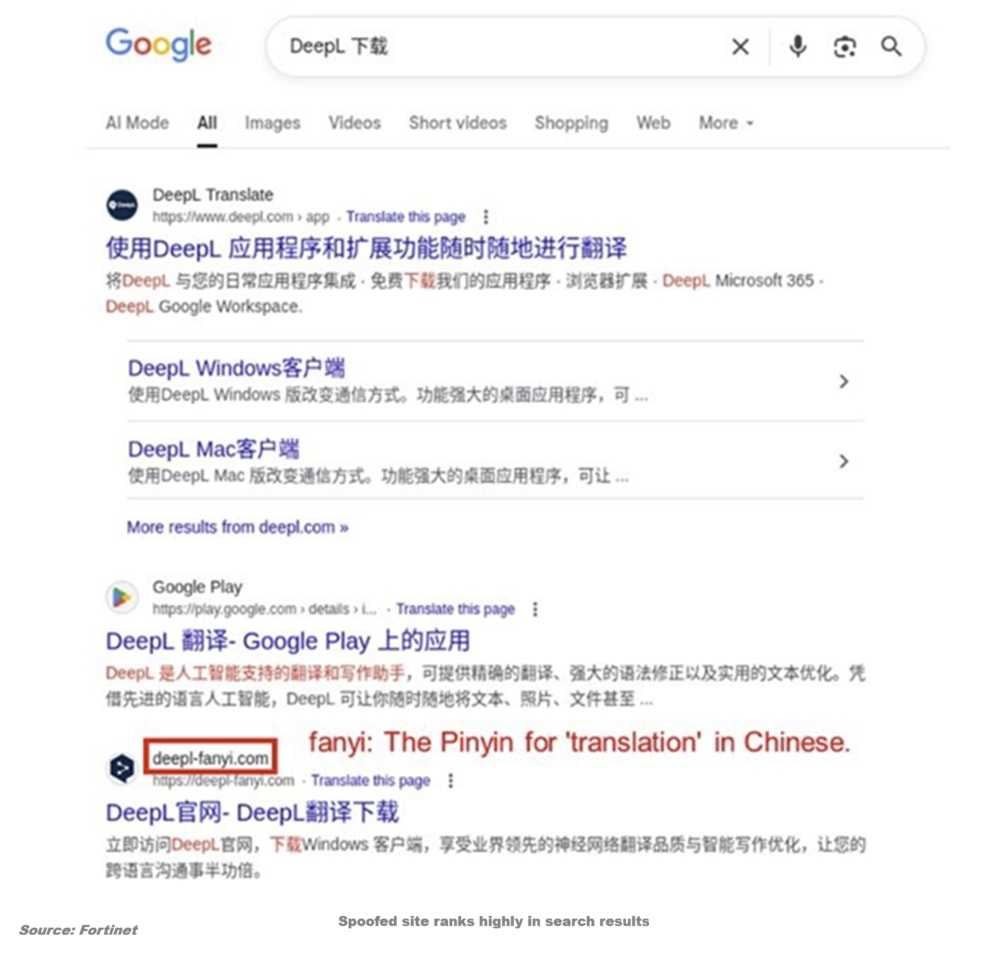Switch to the AI Mode tab
The width and height of the screenshot is (1000, 955).
(x=137, y=123)
